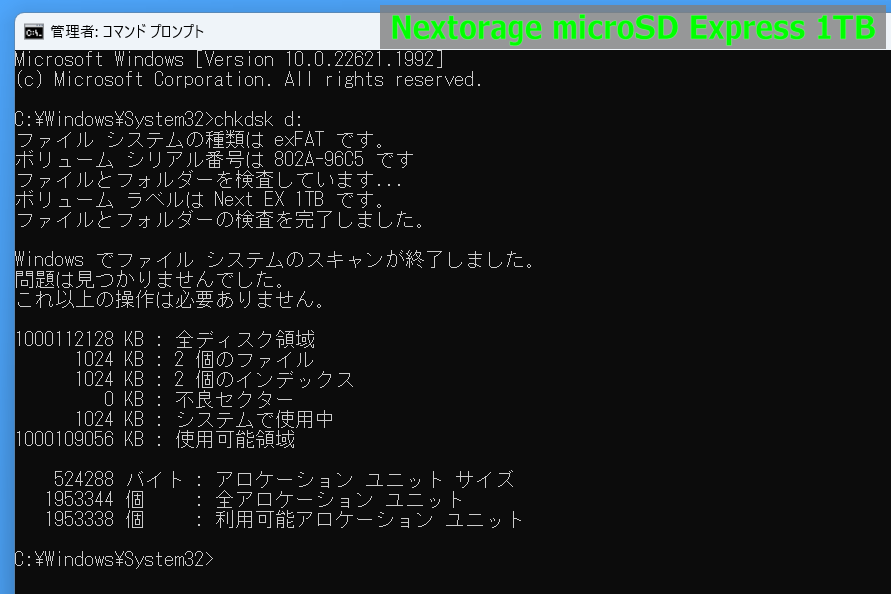Viewport: 891px width, 594px height.
Task: Click the green Nextorage microSD Express 1TB label
Action: click(632, 28)
